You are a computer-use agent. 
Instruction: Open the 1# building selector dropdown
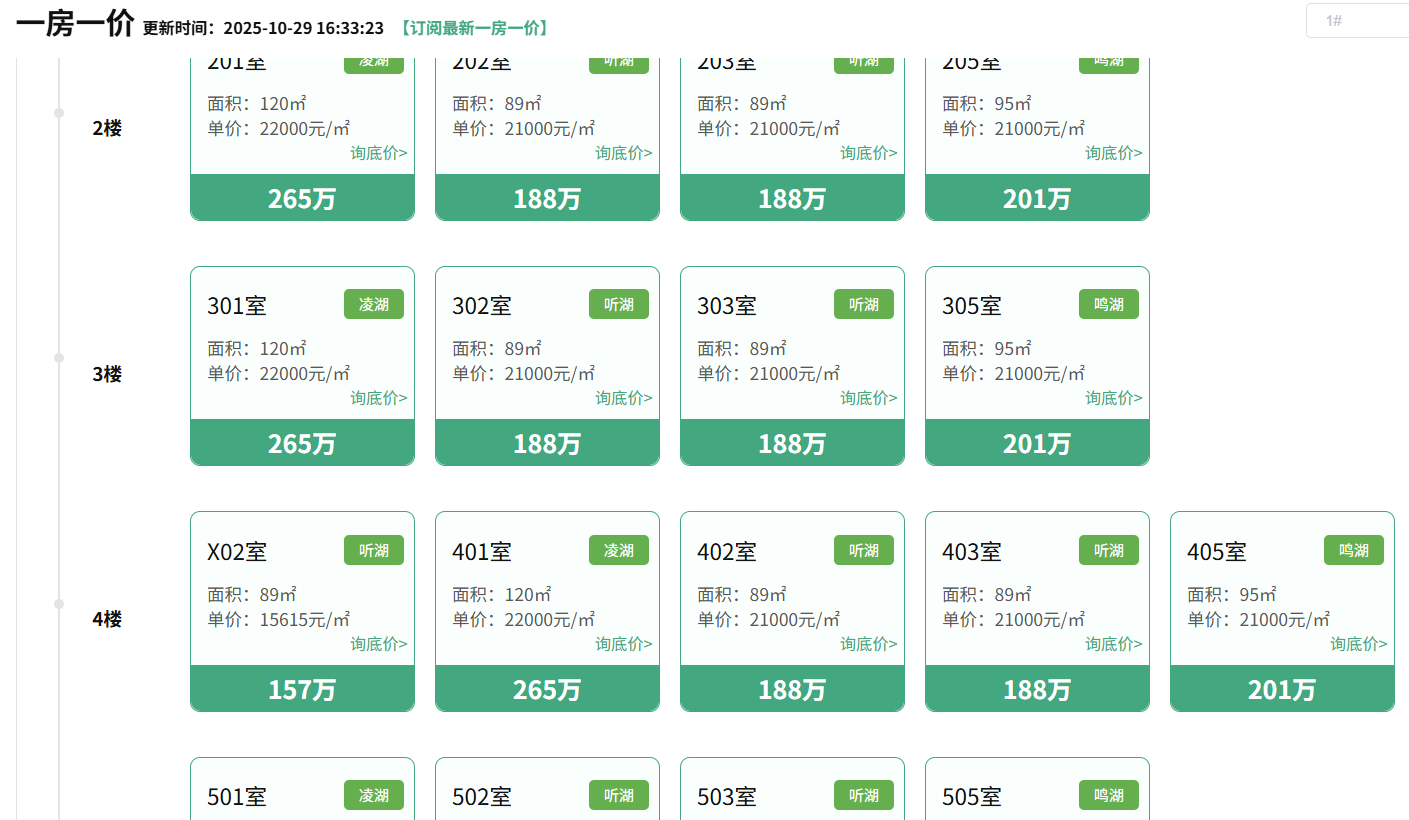pos(1357,20)
